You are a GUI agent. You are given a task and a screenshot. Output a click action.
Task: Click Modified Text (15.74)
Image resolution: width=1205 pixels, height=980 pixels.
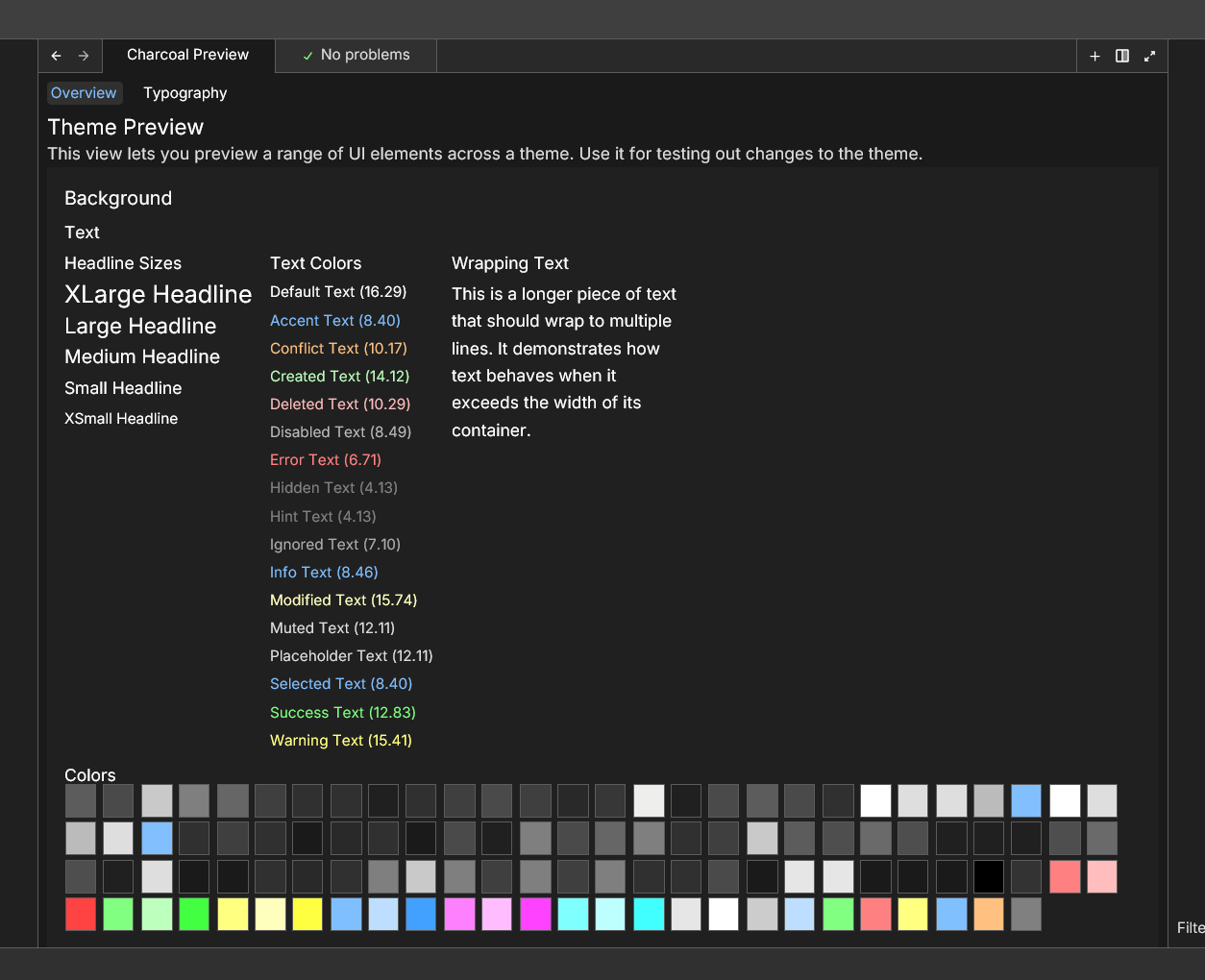click(344, 600)
